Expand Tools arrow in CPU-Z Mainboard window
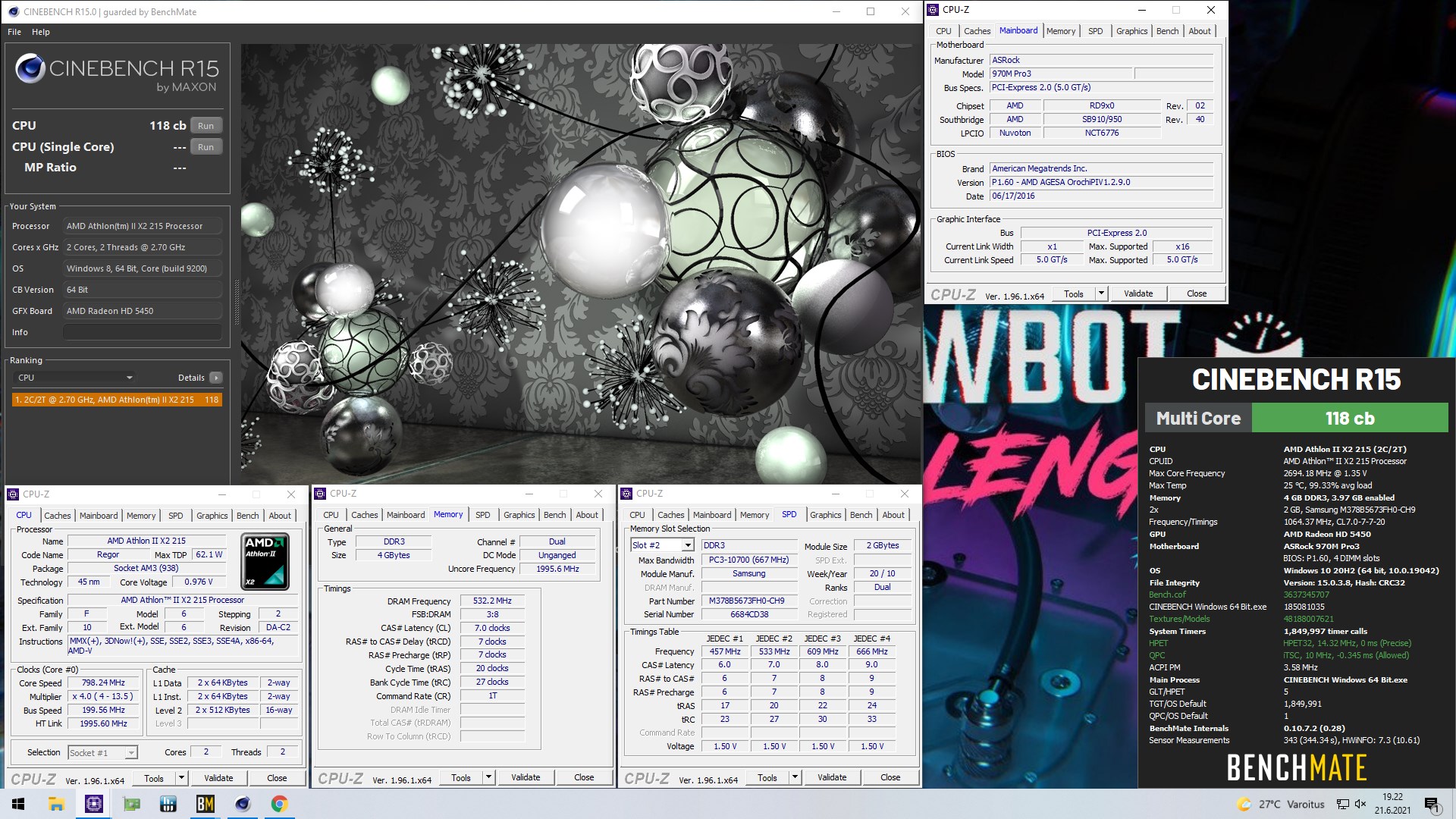The width and height of the screenshot is (1456, 819). (1101, 293)
